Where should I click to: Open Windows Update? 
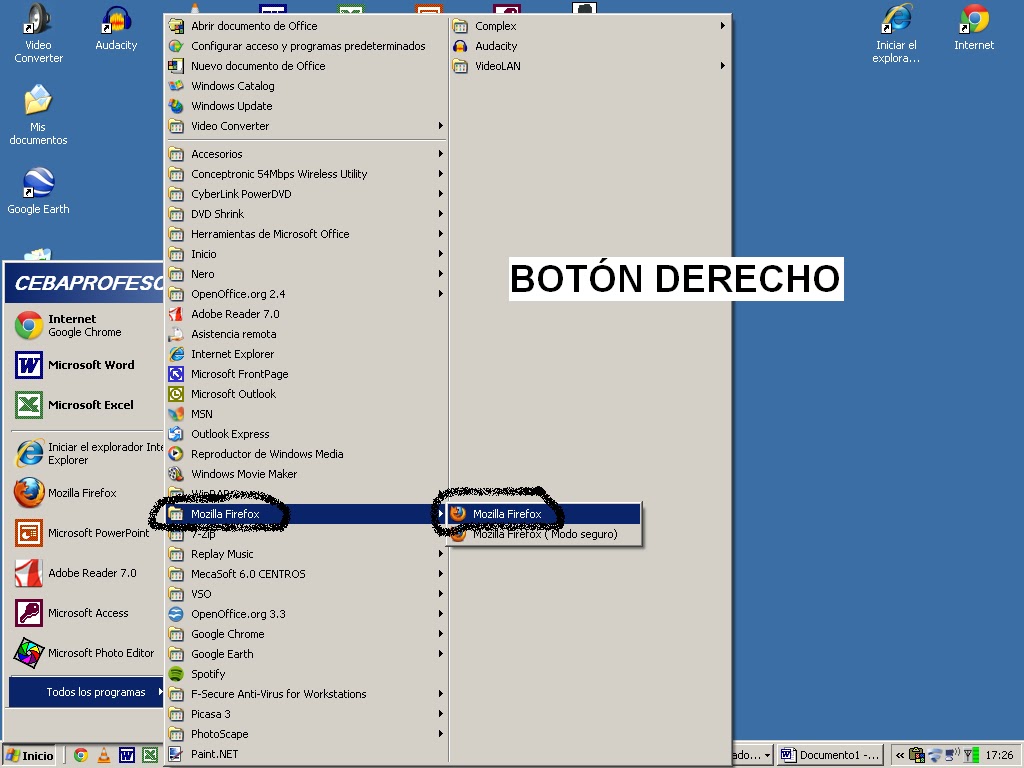pyautogui.click(x=307, y=106)
